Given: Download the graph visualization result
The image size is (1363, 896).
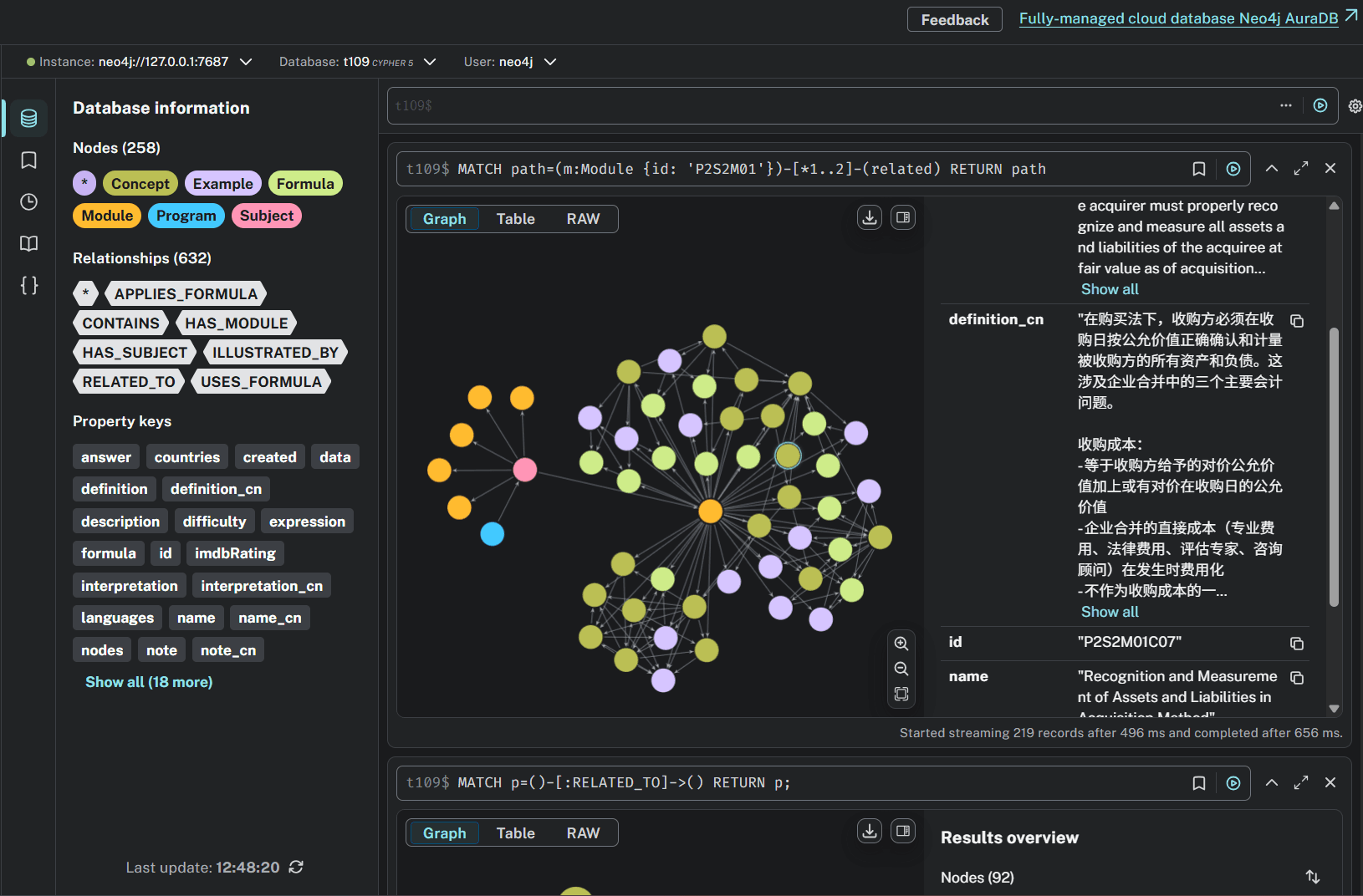Looking at the screenshot, I should click(x=869, y=216).
